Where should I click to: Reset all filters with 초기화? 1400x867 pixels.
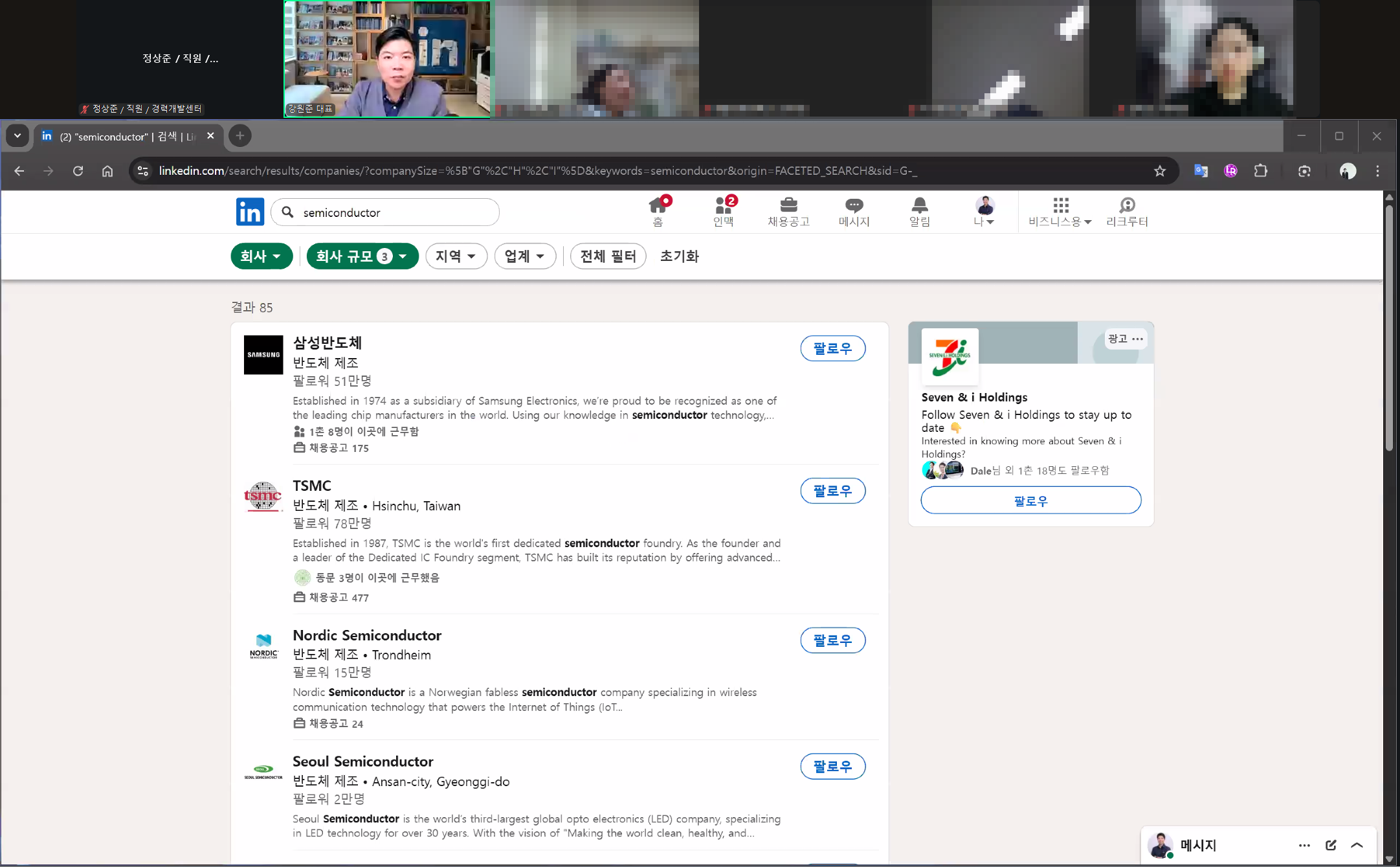click(x=679, y=256)
